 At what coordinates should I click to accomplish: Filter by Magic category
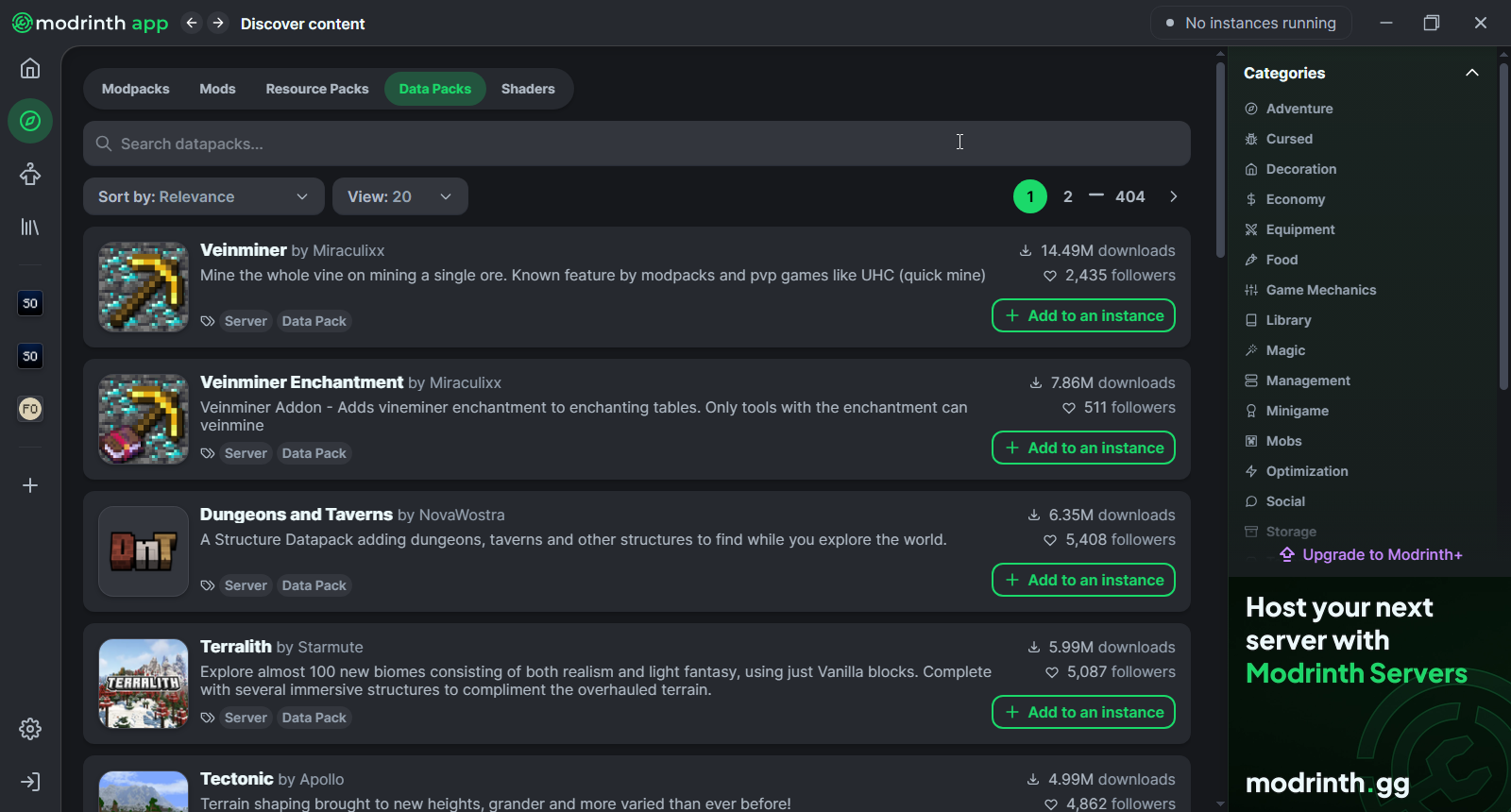pyautogui.click(x=1275, y=350)
